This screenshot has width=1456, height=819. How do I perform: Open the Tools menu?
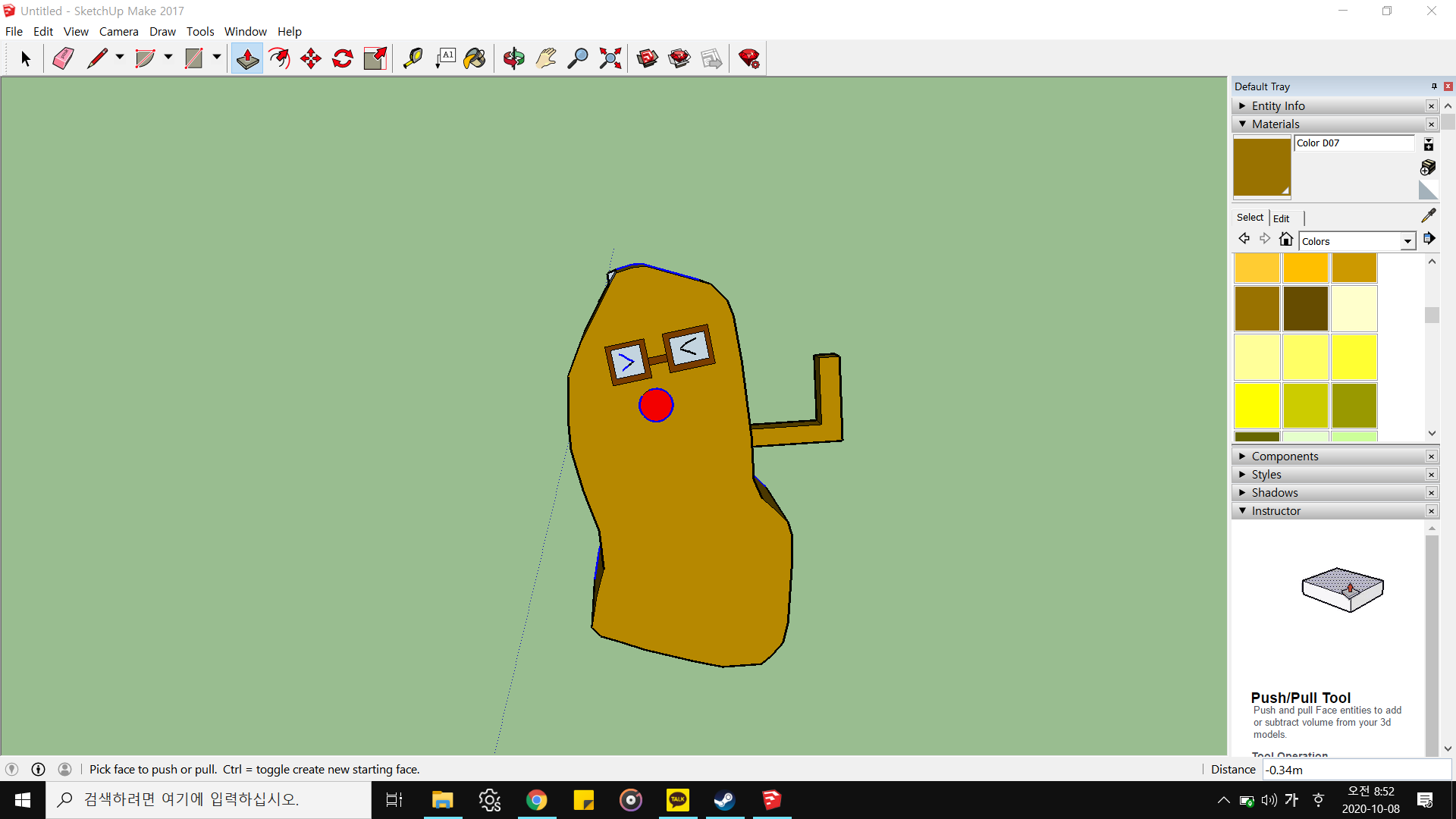point(200,31)
